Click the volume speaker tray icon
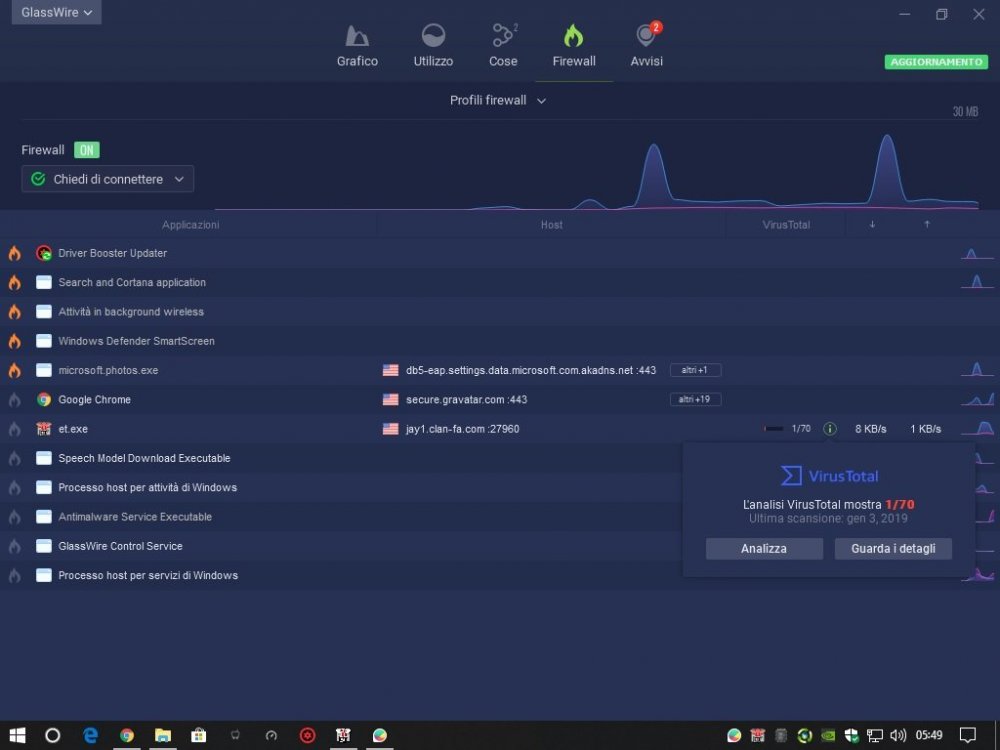Screen dimensions: 1000x750 click(898, 735)
